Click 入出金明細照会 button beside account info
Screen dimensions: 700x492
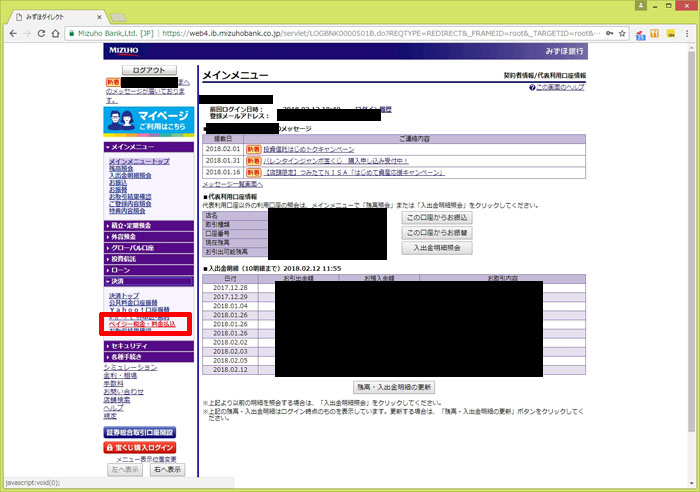coord(437,248)
